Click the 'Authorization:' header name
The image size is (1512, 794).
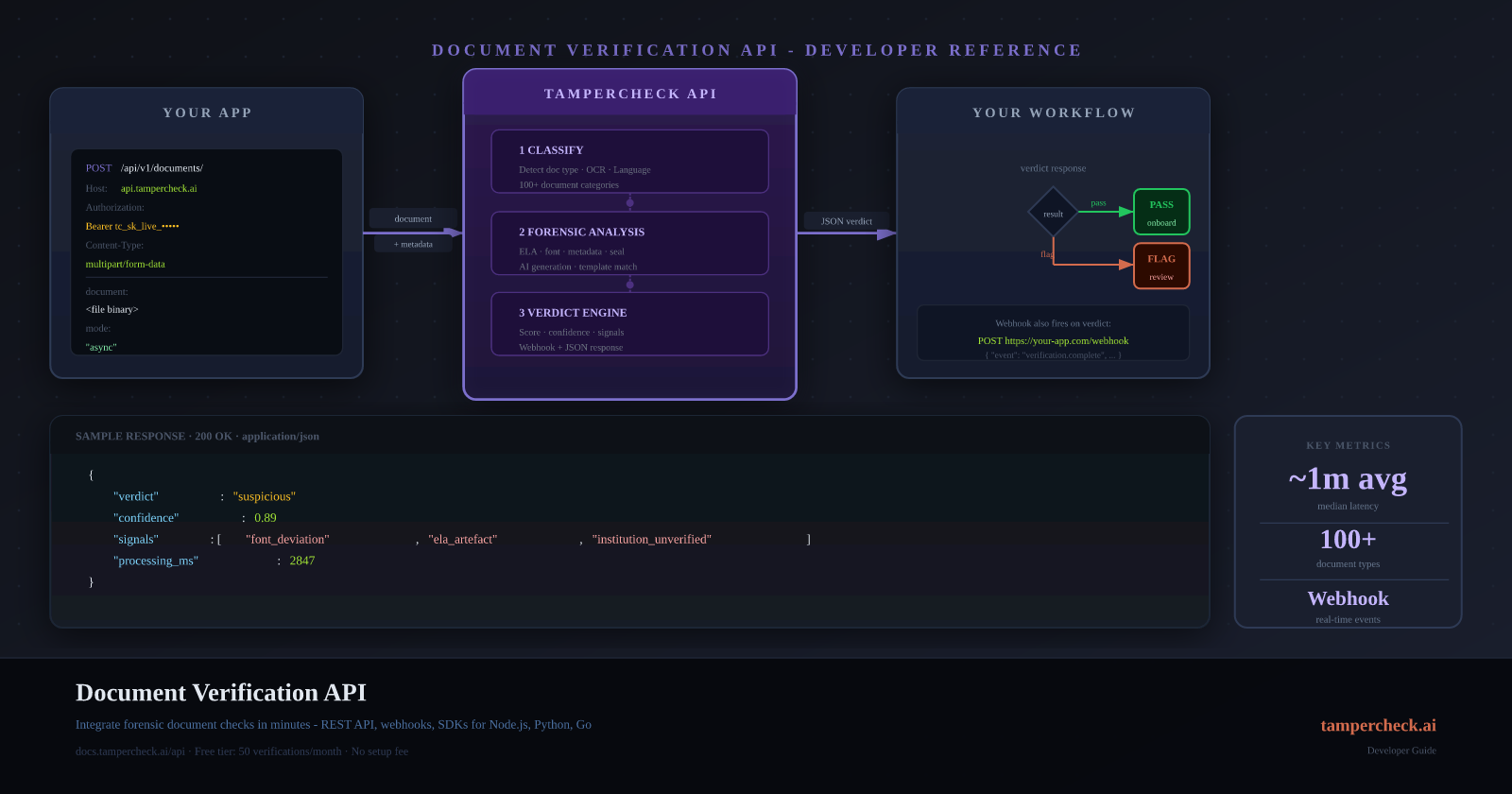click(x=115, y=207)
